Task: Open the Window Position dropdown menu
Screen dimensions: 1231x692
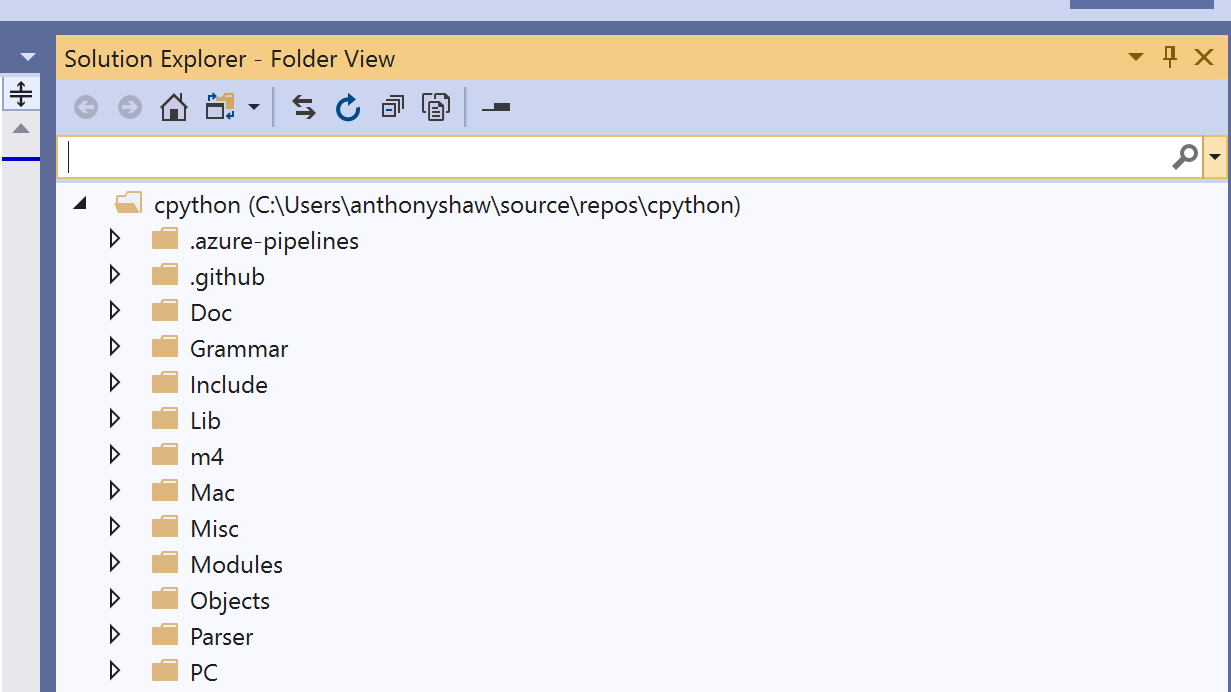Action: [1136, 58]
